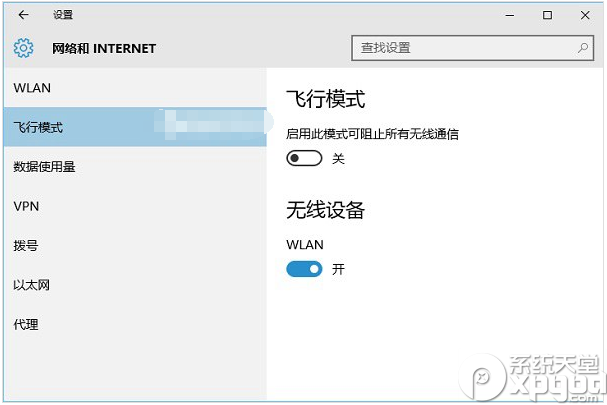Open 数据使用量 settings page
This screenshot has width=607, height=405.
pyautogui.click(x=135, y=166)
